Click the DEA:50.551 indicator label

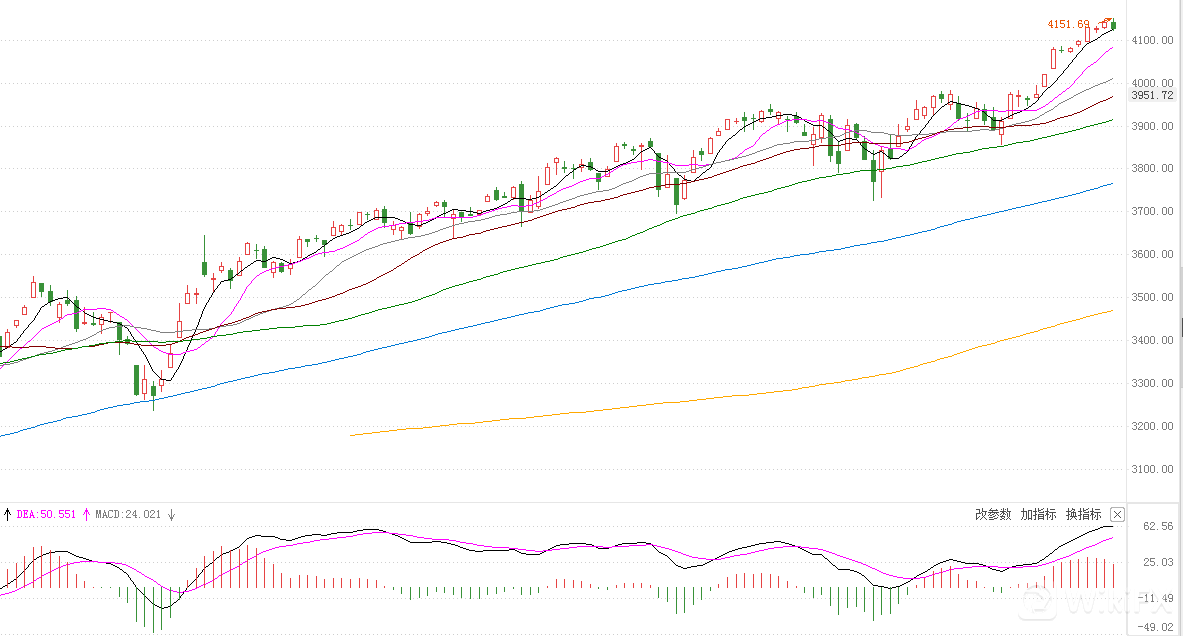47,515
